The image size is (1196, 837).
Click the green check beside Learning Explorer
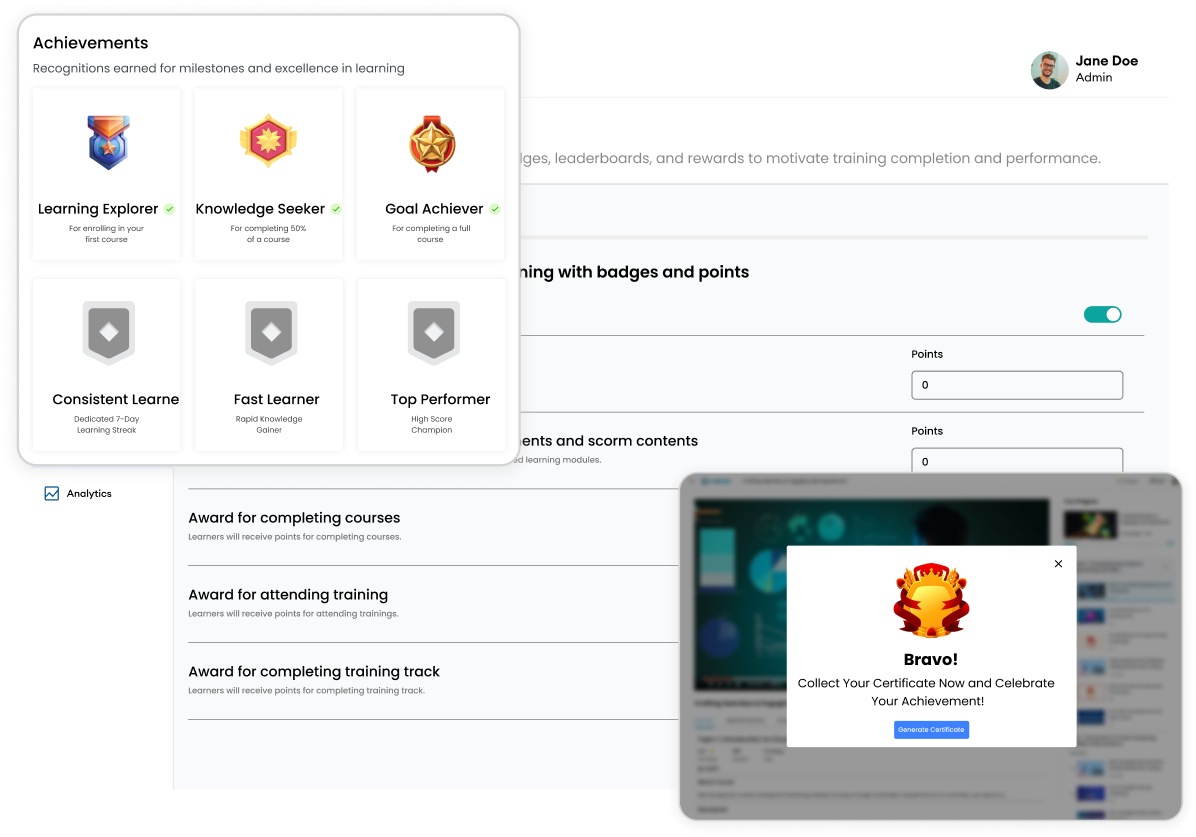(x=170, y=209)
